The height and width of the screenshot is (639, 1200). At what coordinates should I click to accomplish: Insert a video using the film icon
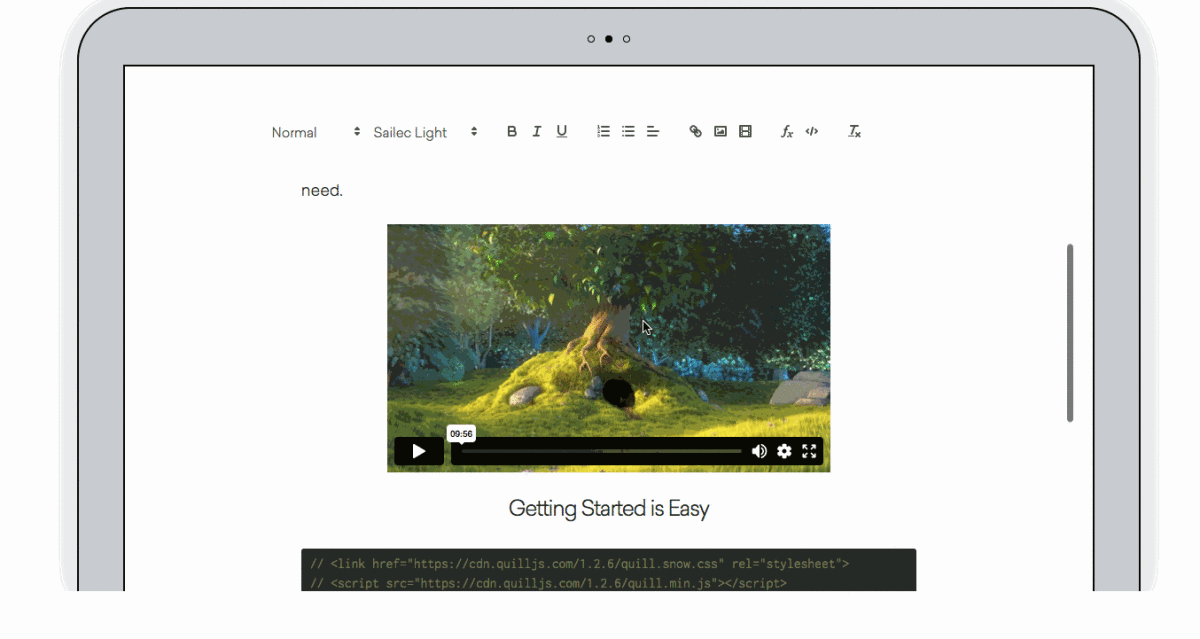[745, 132]
